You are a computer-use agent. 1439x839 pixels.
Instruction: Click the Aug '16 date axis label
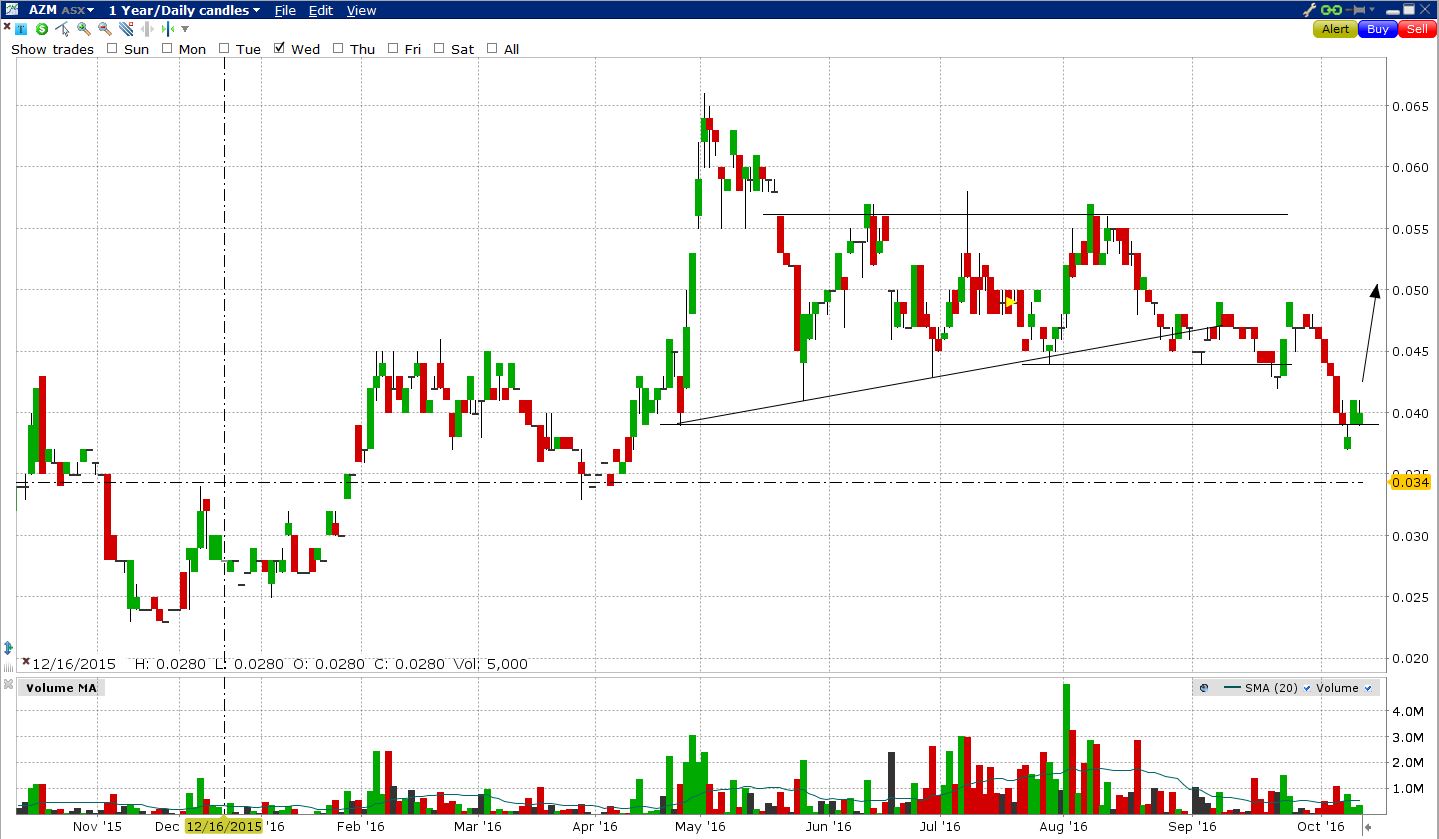tap(1063, 826)
